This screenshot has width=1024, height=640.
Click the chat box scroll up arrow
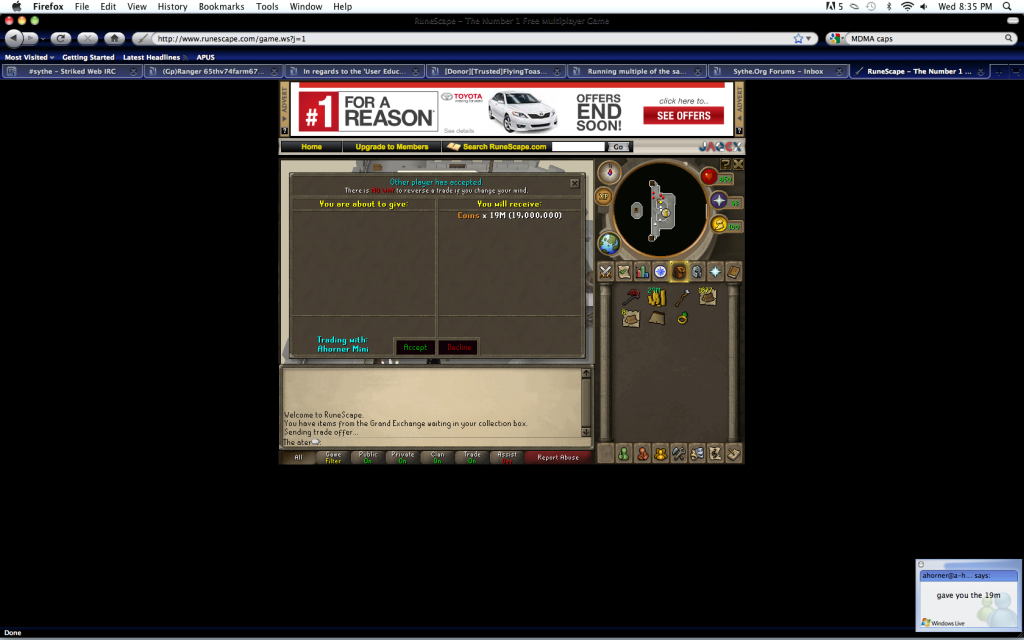[x=586, y=374]
